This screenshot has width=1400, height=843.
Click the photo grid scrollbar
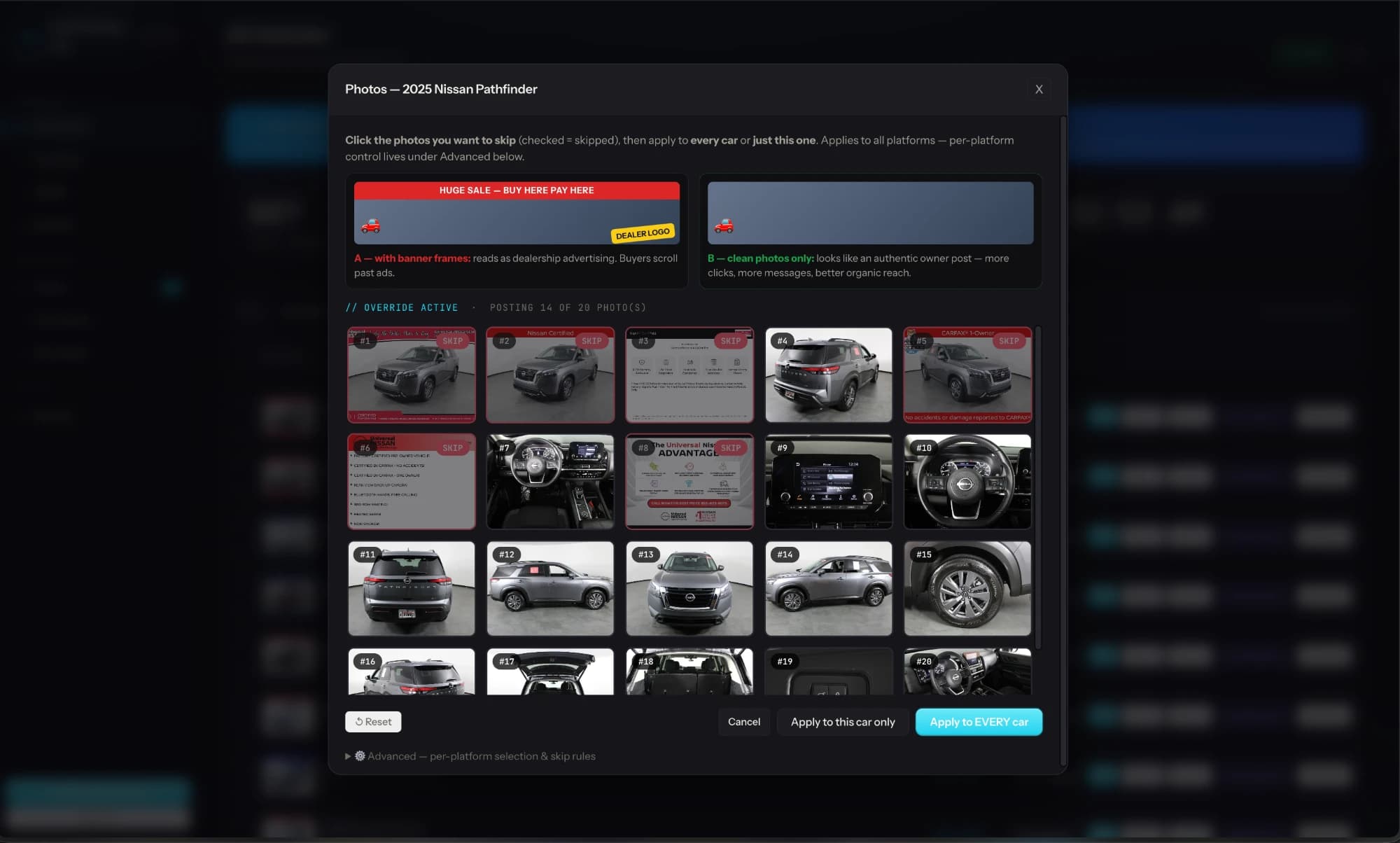(1038, 487)
